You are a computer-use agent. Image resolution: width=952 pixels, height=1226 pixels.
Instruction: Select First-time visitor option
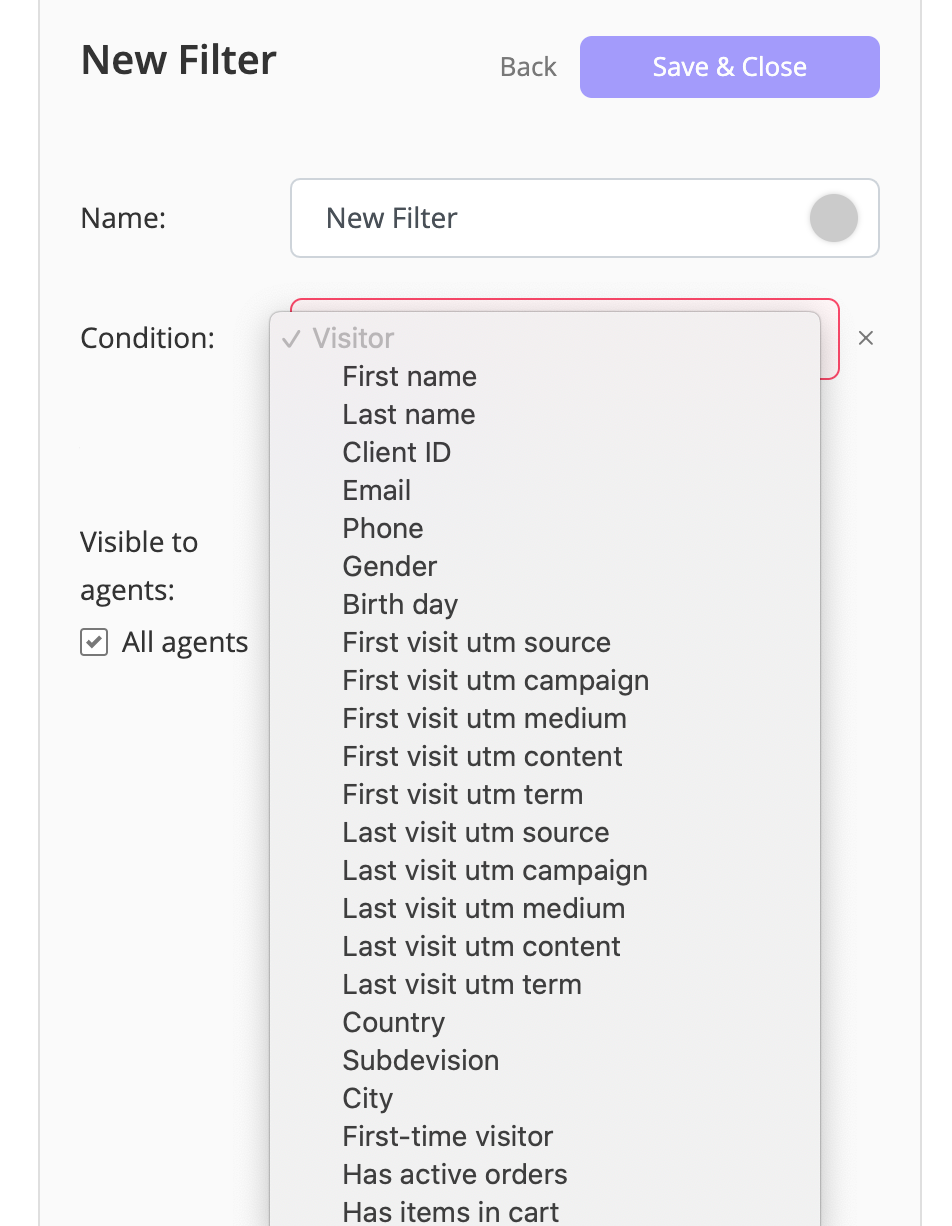click(x=447, y=1136)
